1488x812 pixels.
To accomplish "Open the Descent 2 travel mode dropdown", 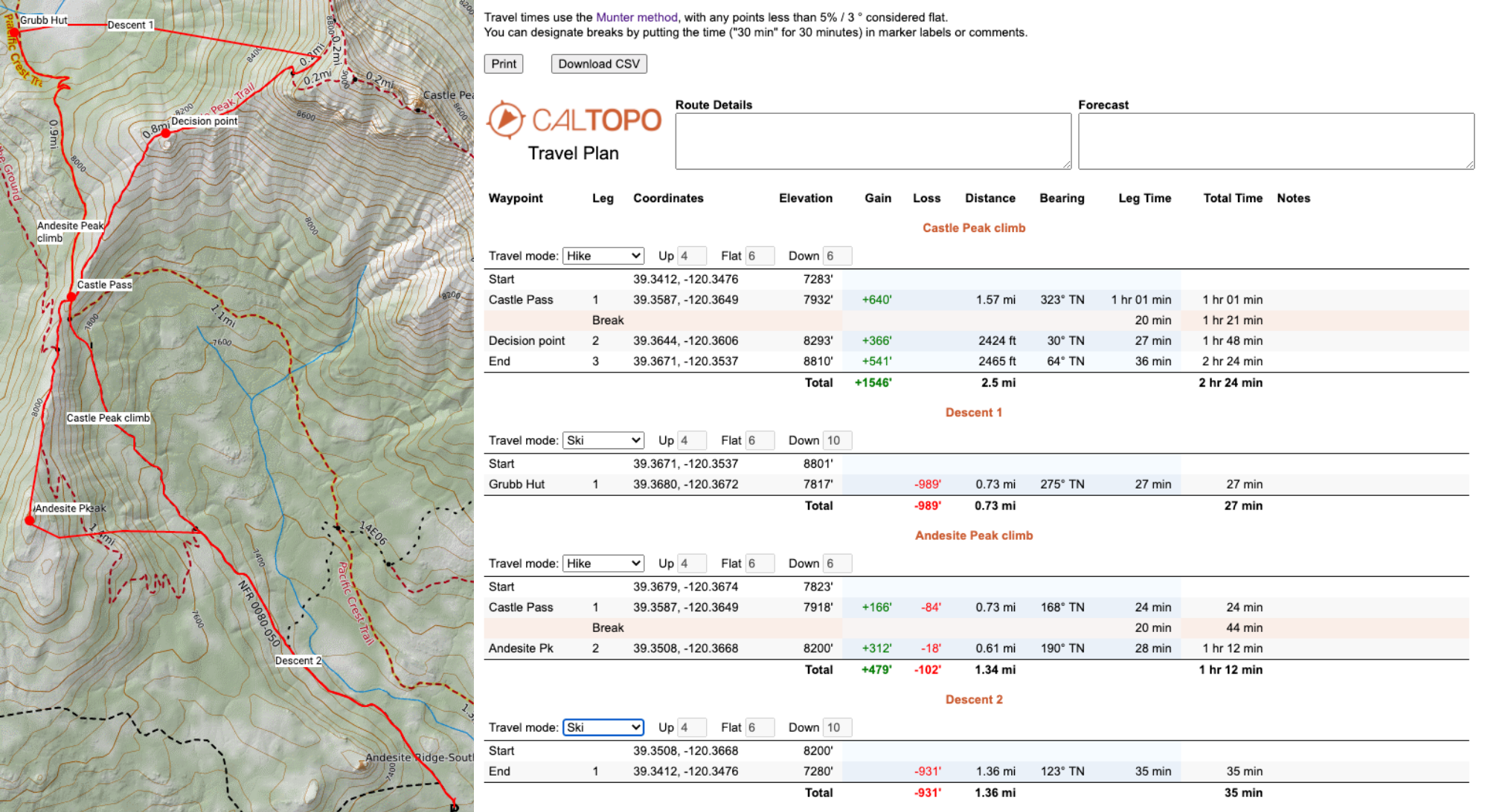I will click(x=603, y=727).
